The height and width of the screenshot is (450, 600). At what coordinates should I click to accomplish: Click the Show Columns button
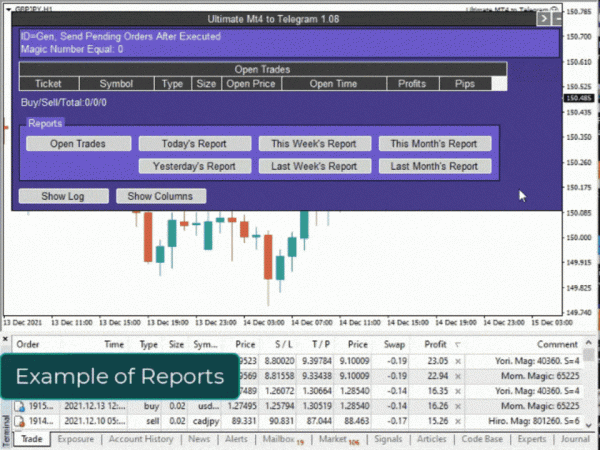tap(161, 196)
